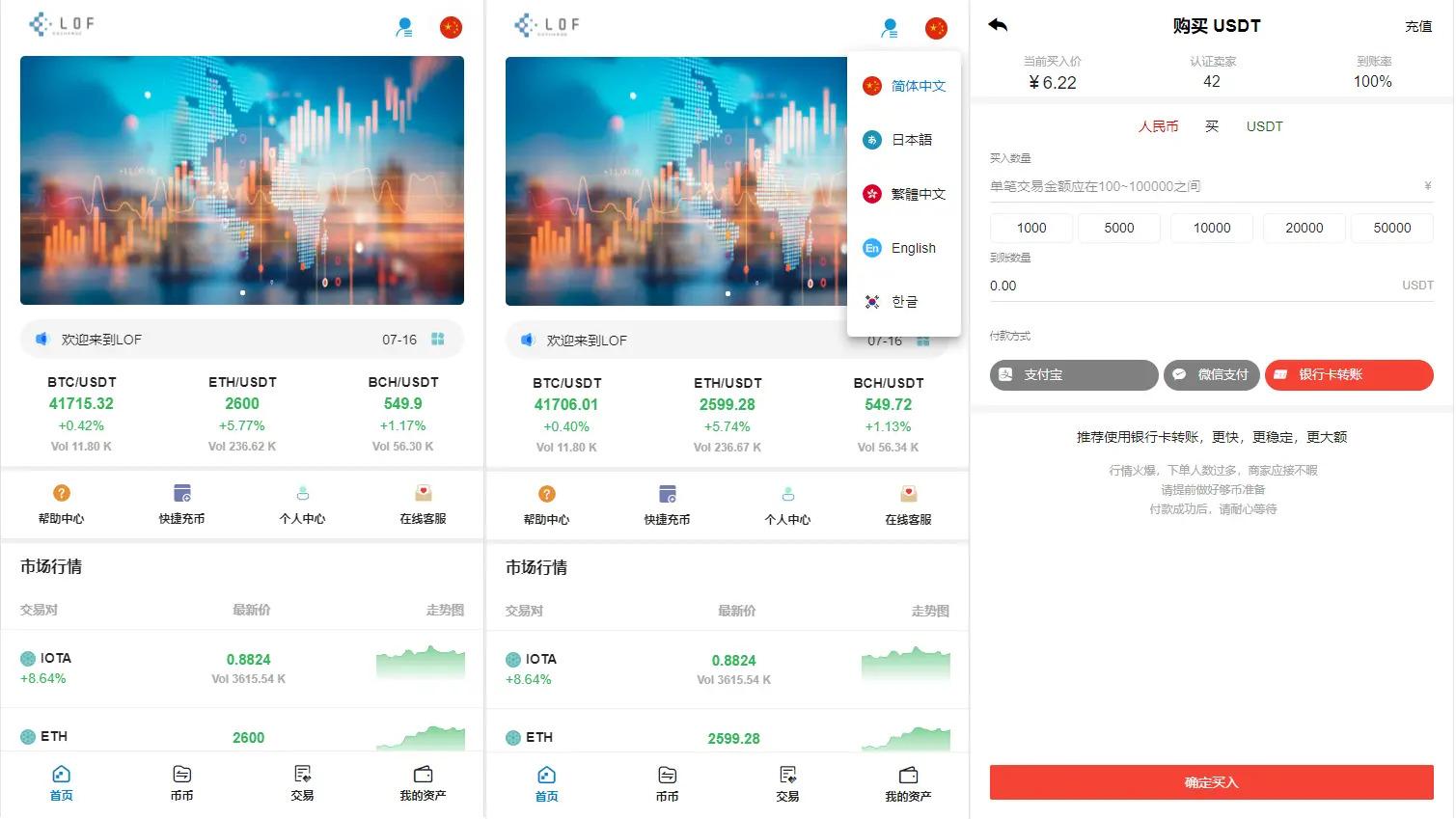Open the 充值 link on the buy page
This screenshot has height=819, width=1456.
1417,27
